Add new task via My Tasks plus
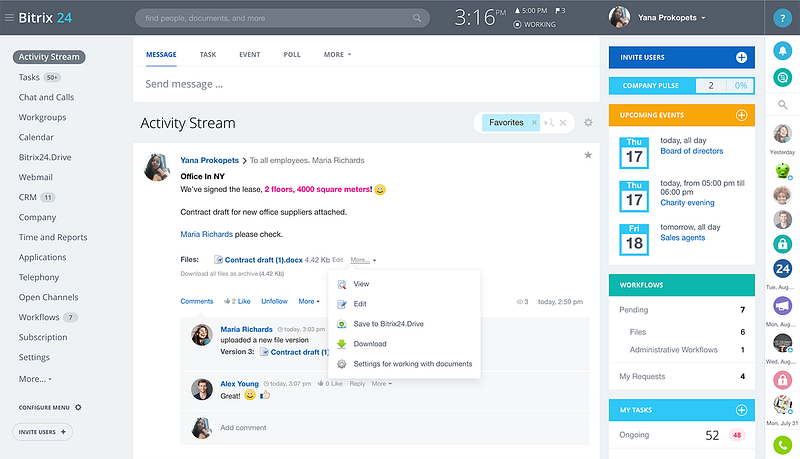Image resolution: width=800 pixels, height=459 pixels. pyautogui.click(x=741, y=410)
